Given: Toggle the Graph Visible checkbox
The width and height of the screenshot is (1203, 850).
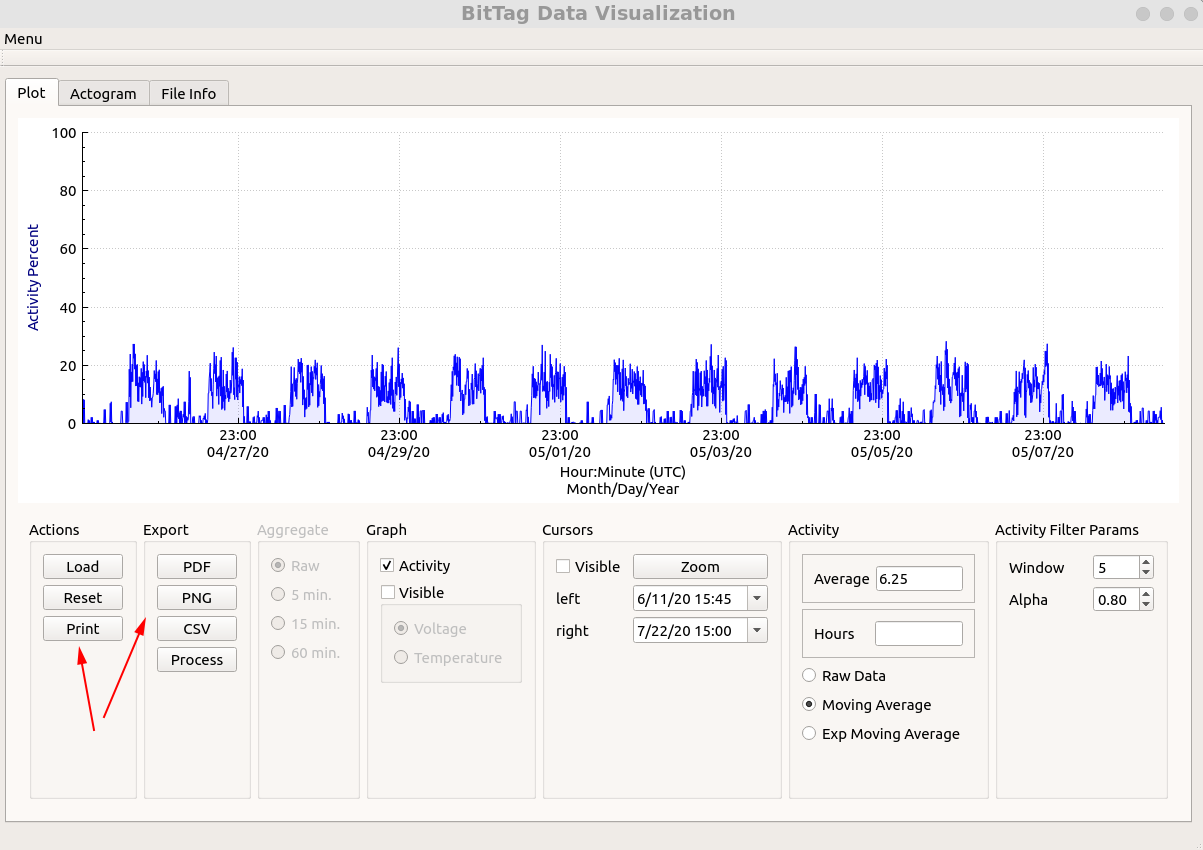Looking at the screenshot, I should 388,592.
